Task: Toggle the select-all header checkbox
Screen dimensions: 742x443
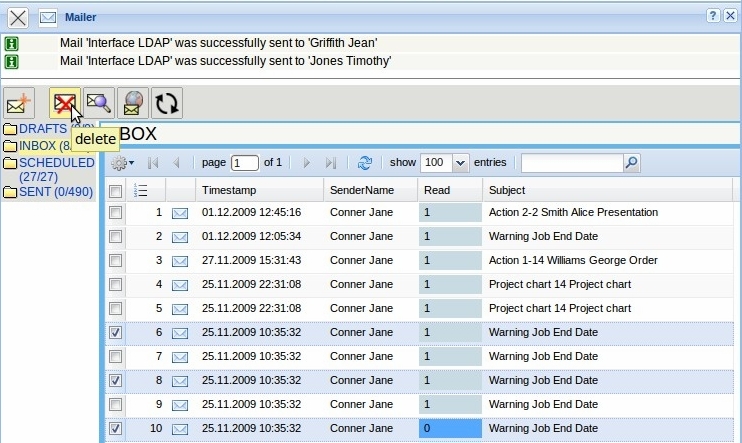Action: (116, 190)
